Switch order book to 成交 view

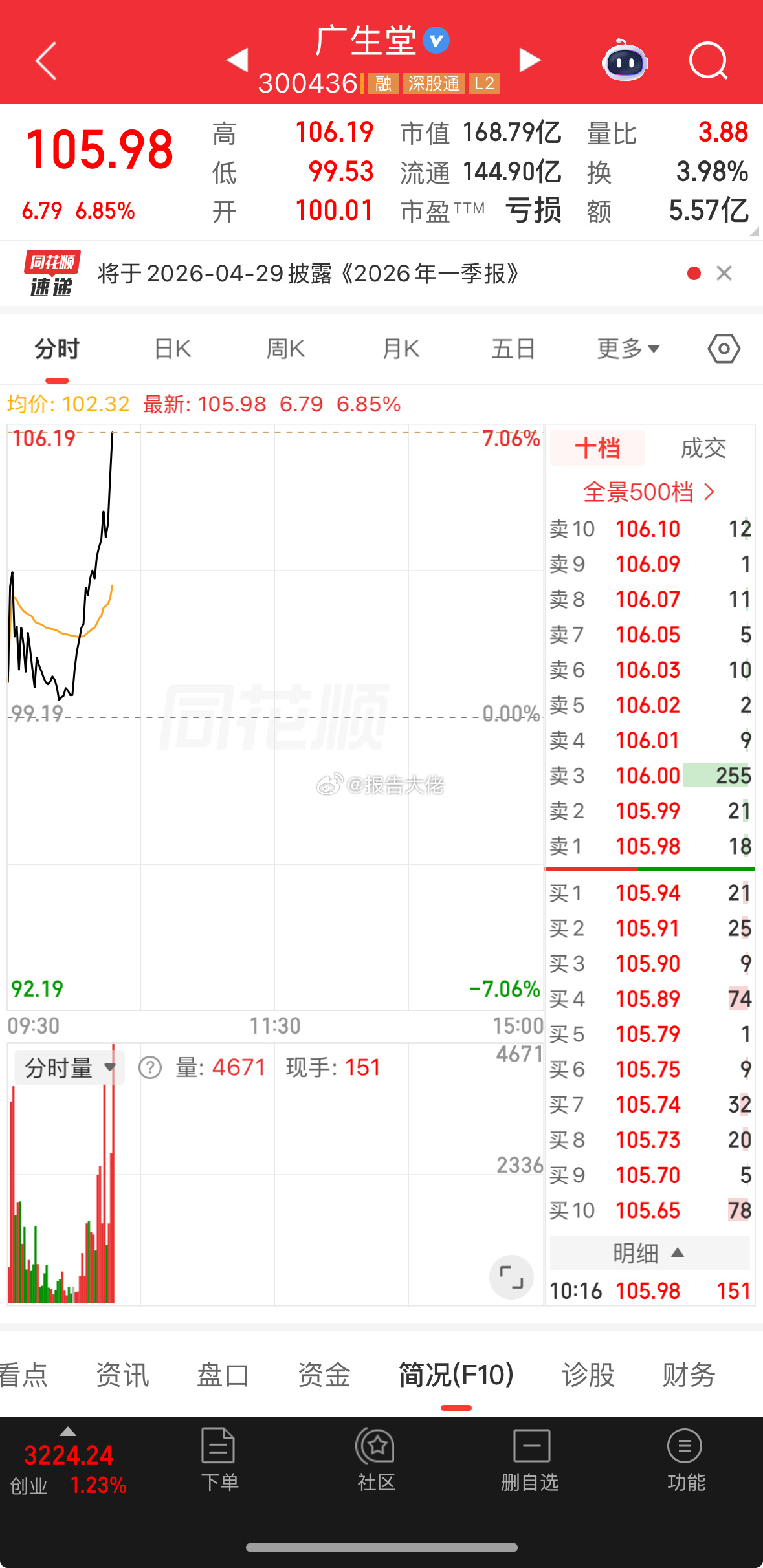pyautogui.click(x=703, y=448)
